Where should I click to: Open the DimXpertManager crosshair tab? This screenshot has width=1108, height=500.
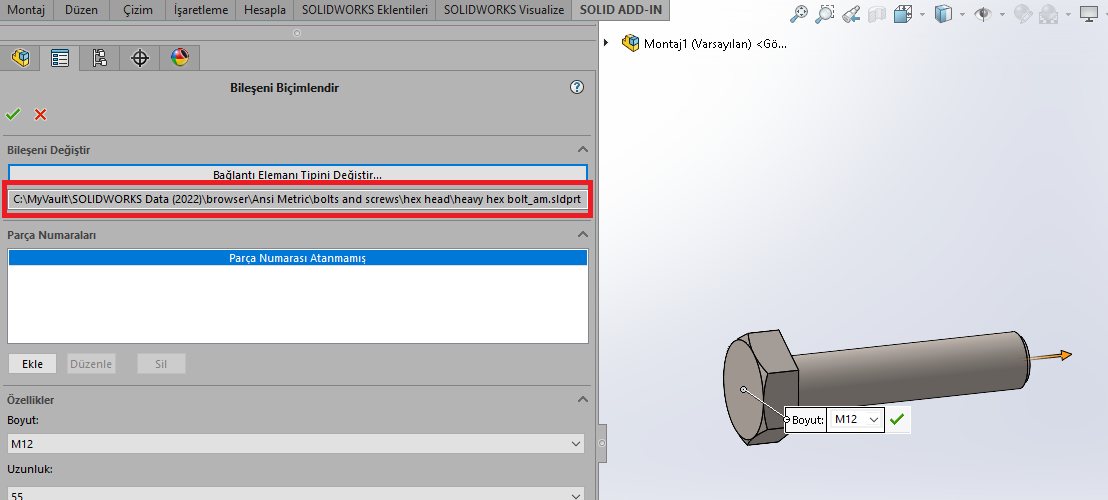[x=140, y=58]
